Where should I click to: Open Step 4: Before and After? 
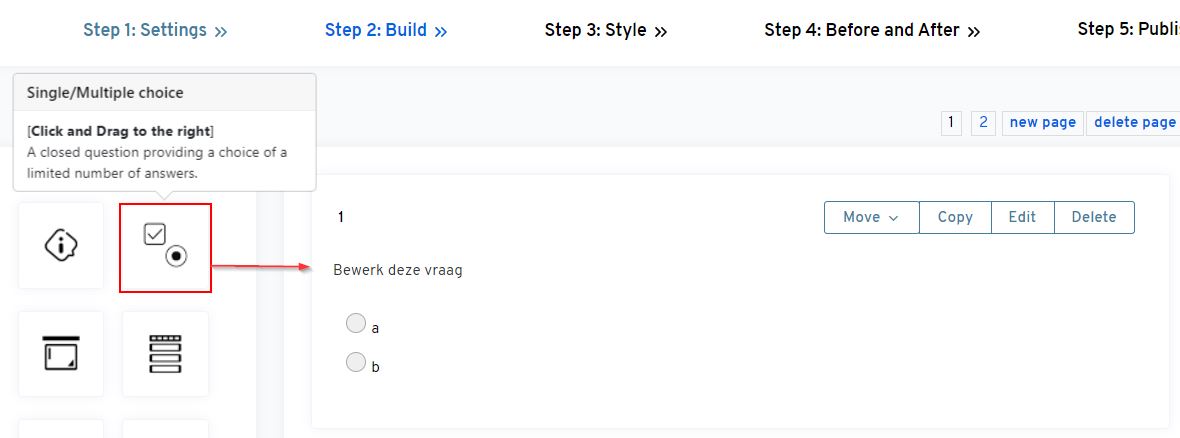click(x=861, y=30)
